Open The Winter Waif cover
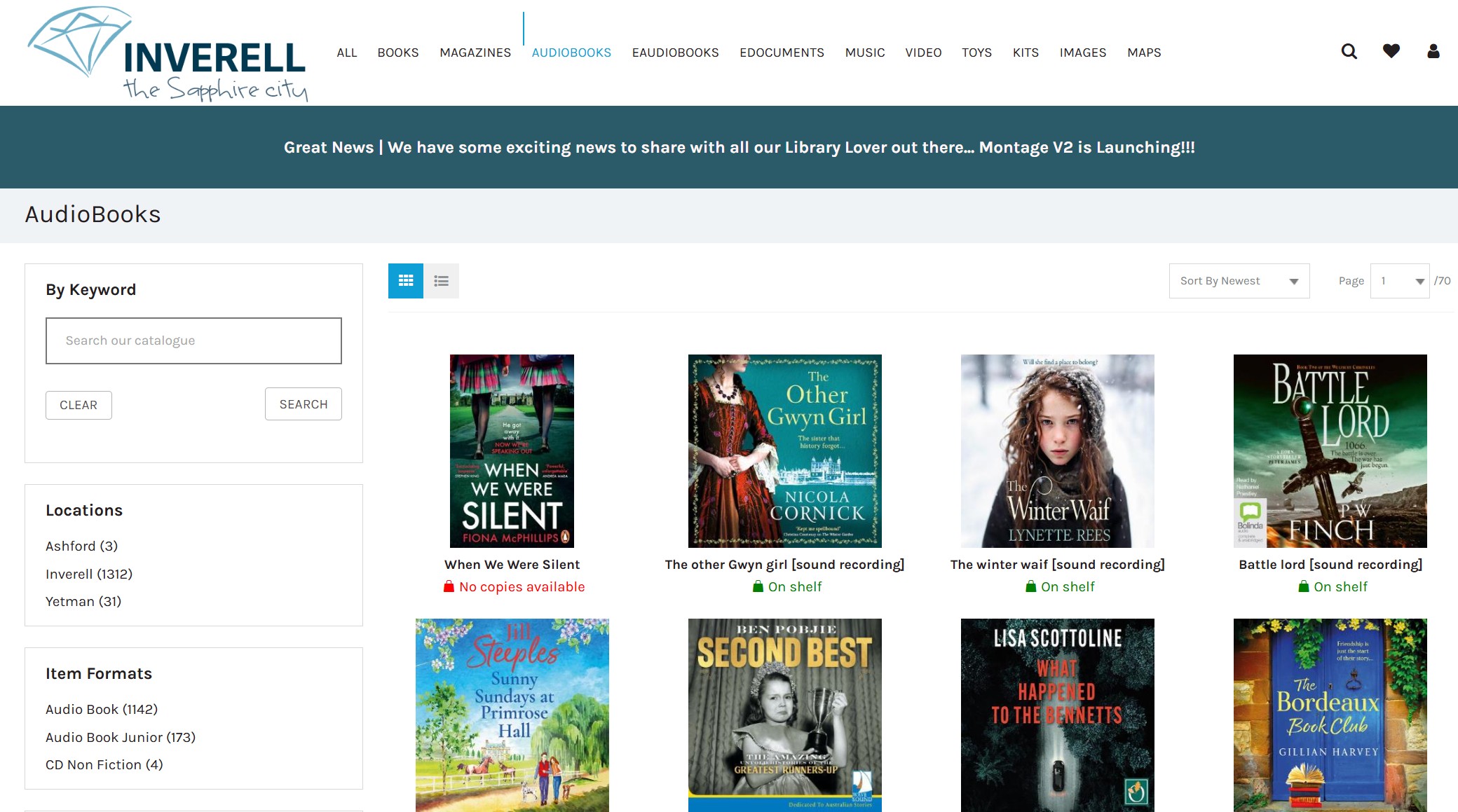1458x812 pixels. pyautogui.click(x=1057, y=451)
